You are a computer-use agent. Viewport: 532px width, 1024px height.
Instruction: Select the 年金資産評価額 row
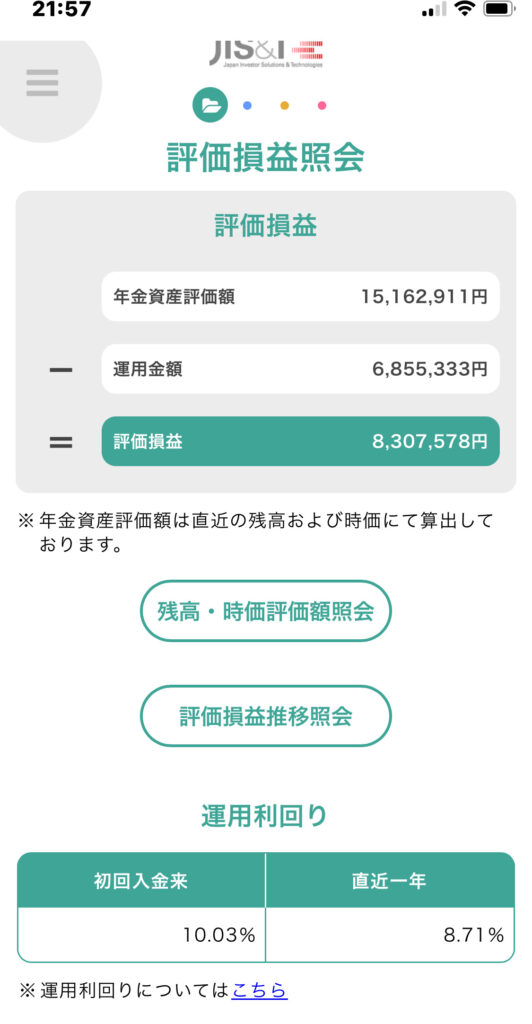pyautogui.click(x=300, y=296)
